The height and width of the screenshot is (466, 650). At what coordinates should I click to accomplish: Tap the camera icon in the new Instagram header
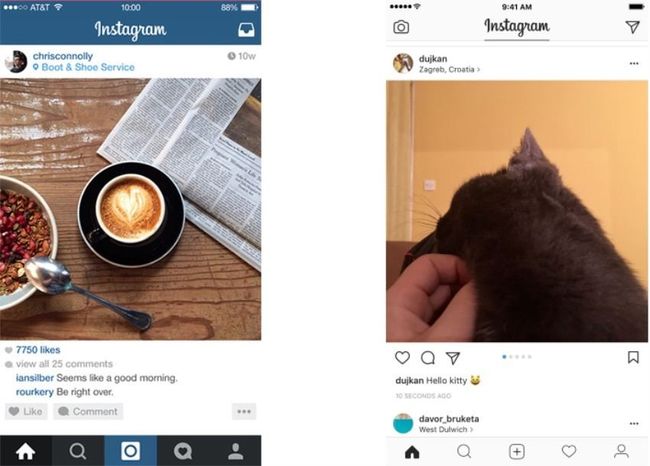tap(401, 27)
